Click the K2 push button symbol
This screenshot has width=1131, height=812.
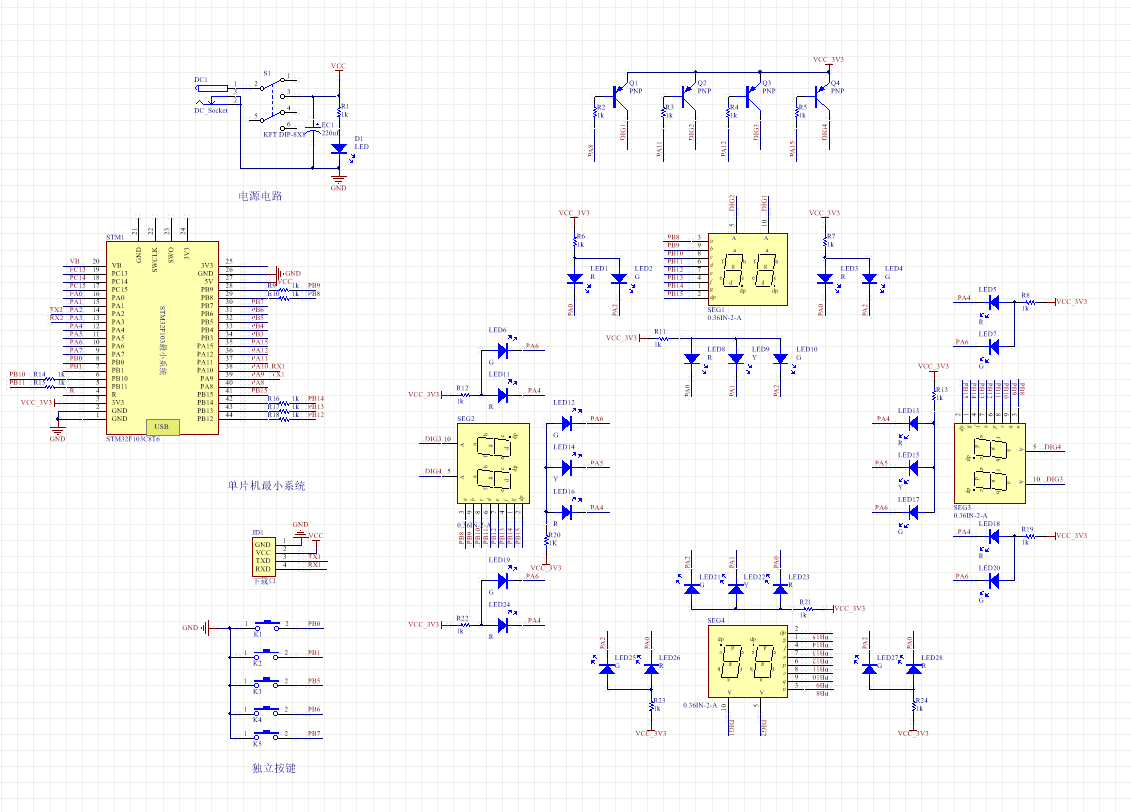(x=265, y=655)
